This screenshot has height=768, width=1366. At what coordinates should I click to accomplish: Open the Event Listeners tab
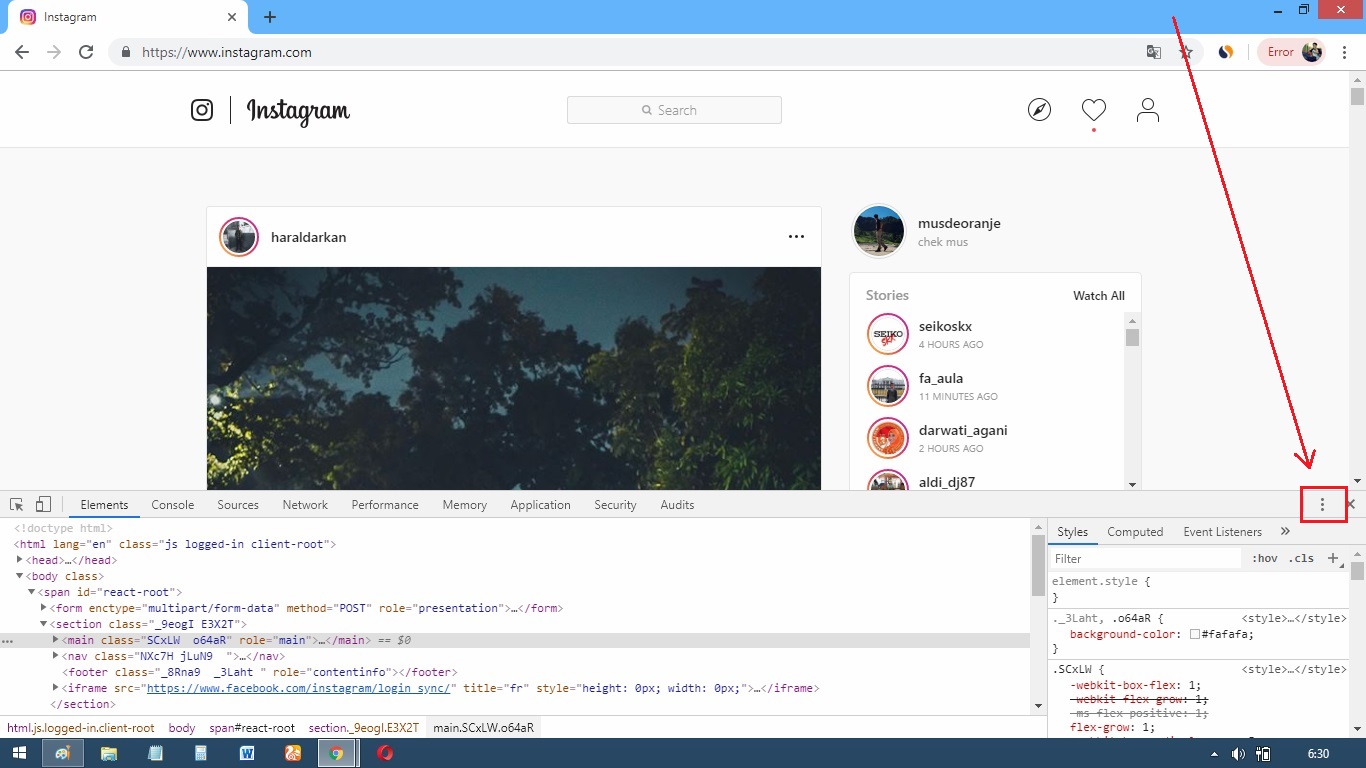(1222, 532)
